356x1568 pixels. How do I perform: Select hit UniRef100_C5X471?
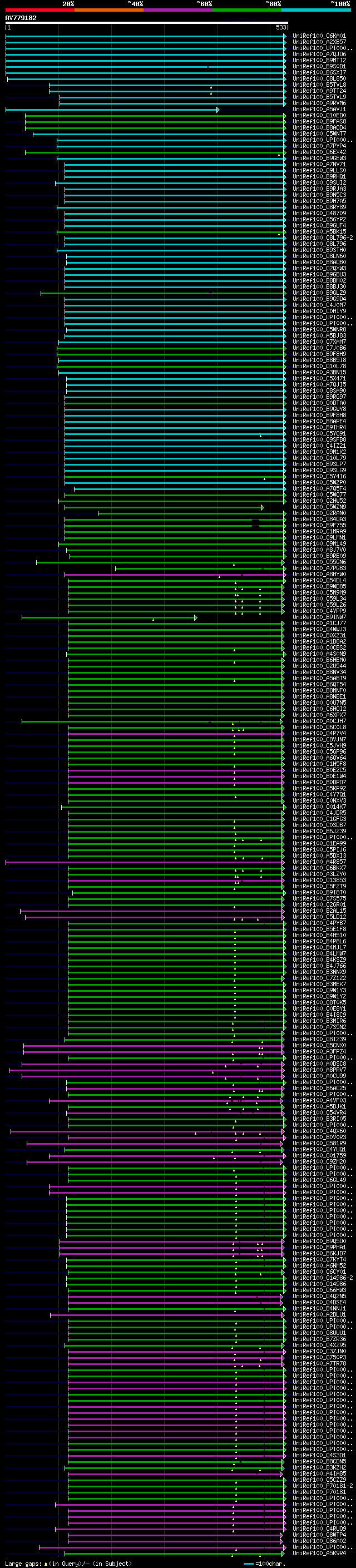point(319,379)
